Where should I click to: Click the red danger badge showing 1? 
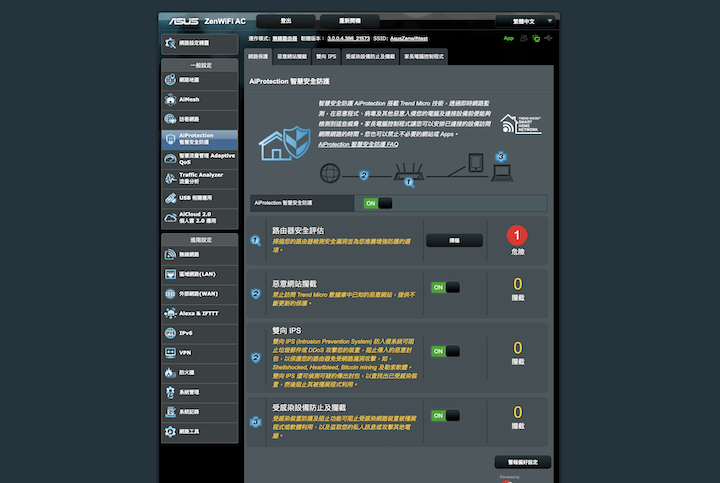coord(517,235)
